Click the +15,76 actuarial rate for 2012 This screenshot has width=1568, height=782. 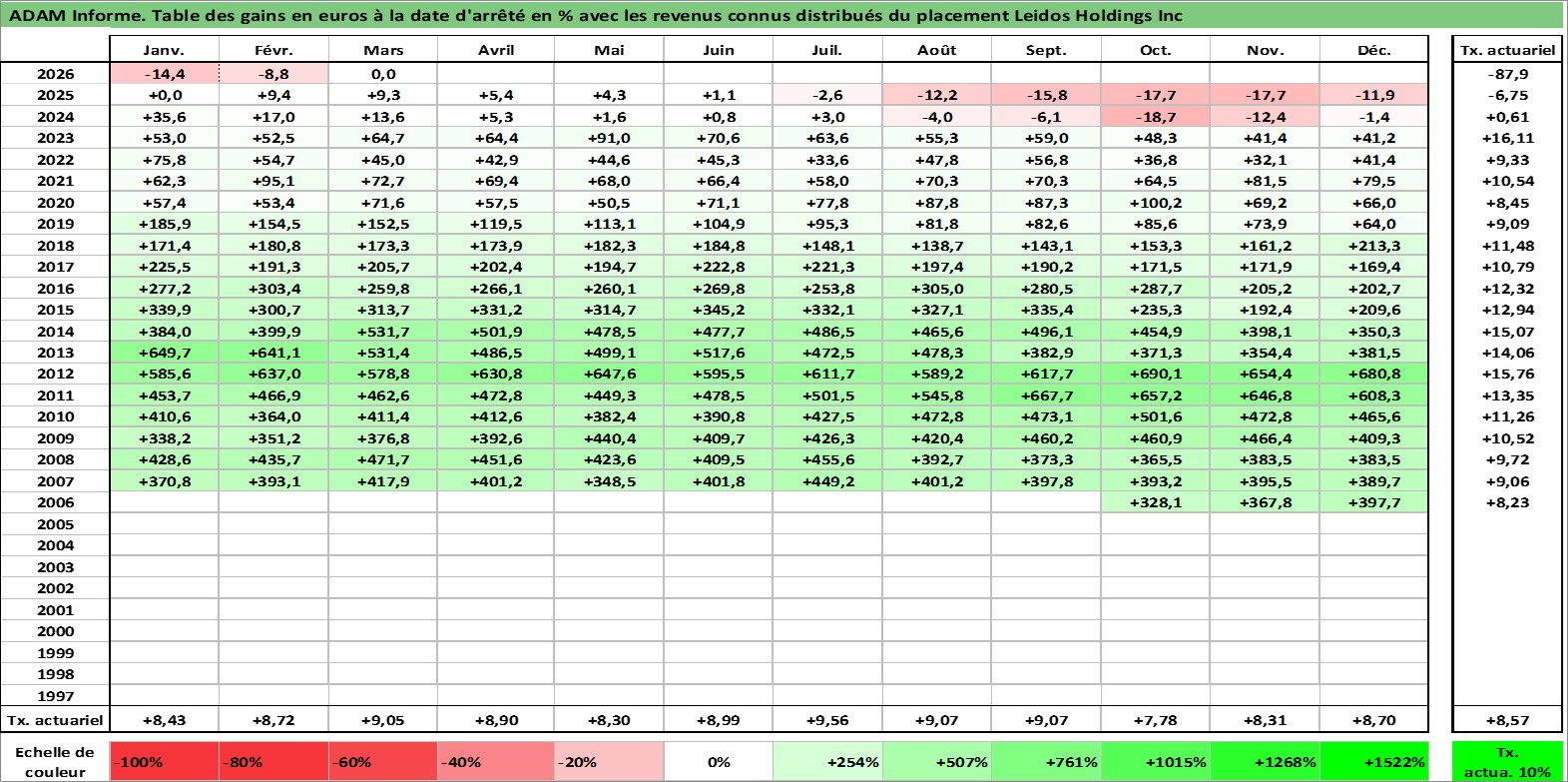point(1507,374)
